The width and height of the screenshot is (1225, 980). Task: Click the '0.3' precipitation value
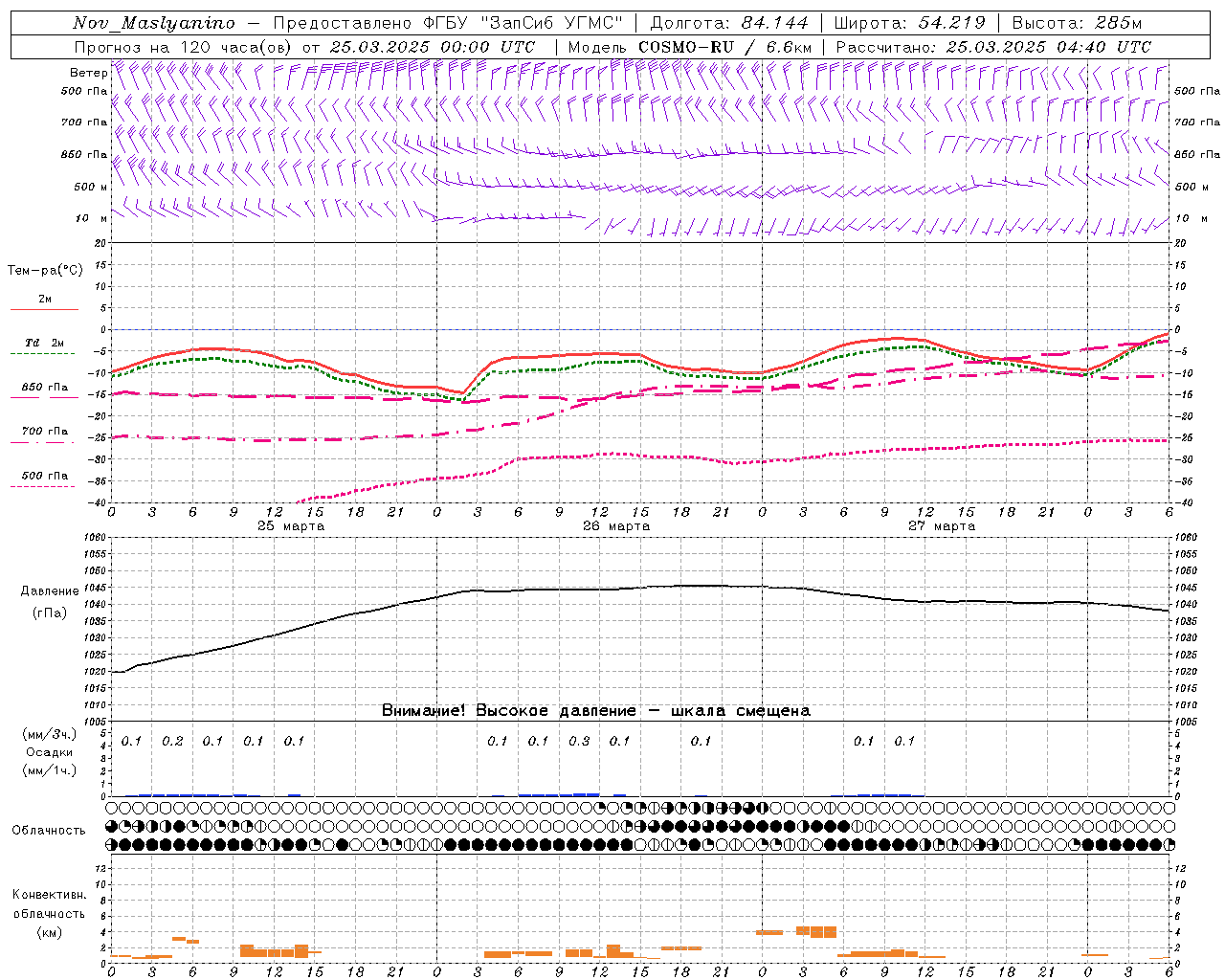tap(579, 741)
